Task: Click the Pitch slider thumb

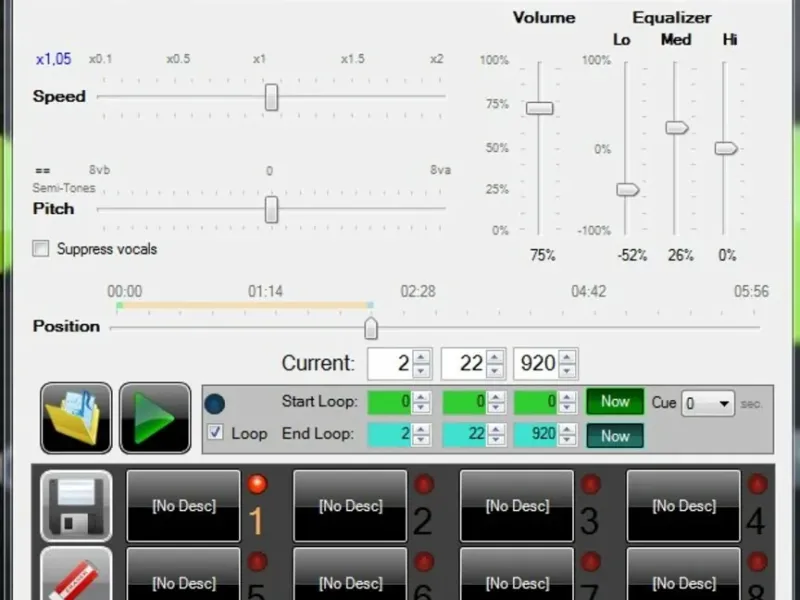Action: point(271,209)
